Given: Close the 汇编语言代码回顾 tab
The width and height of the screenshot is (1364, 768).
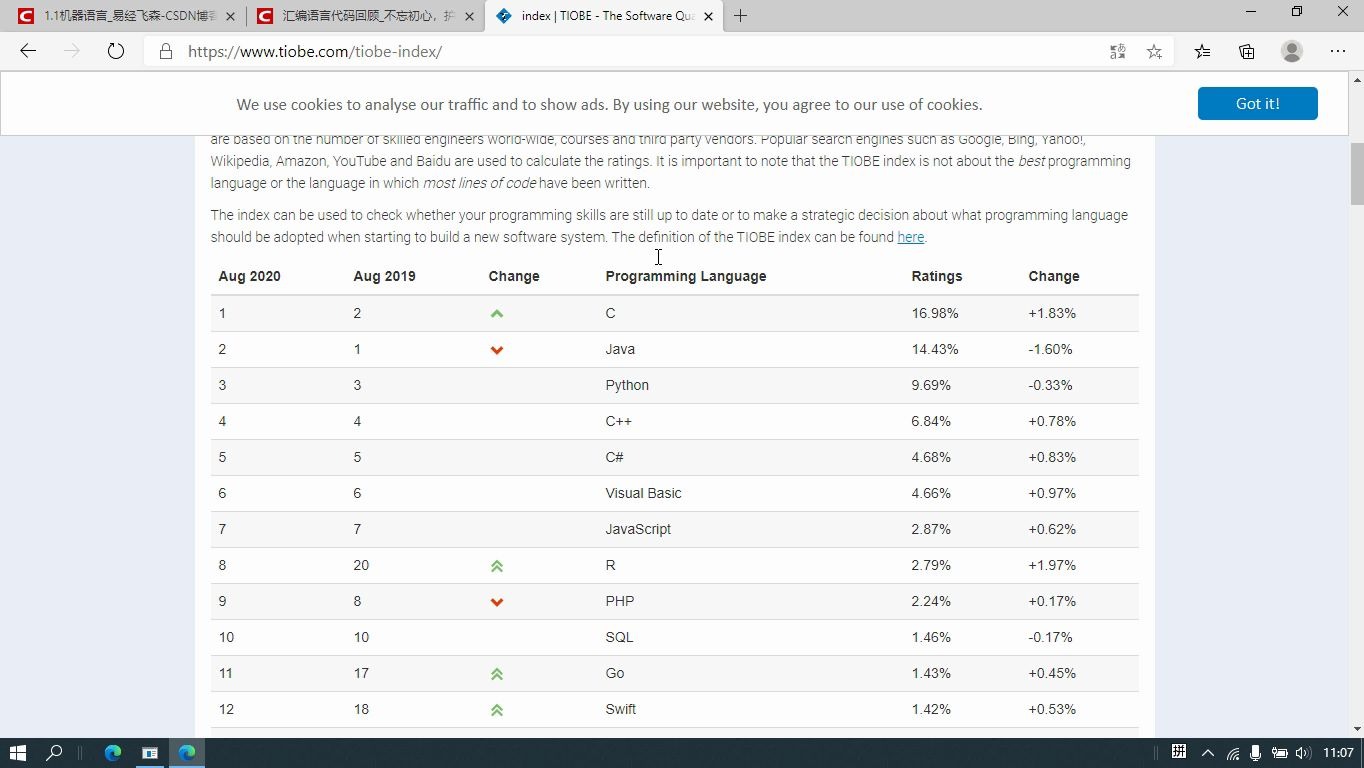Looking at the screenshot, I should pos(470,16).
